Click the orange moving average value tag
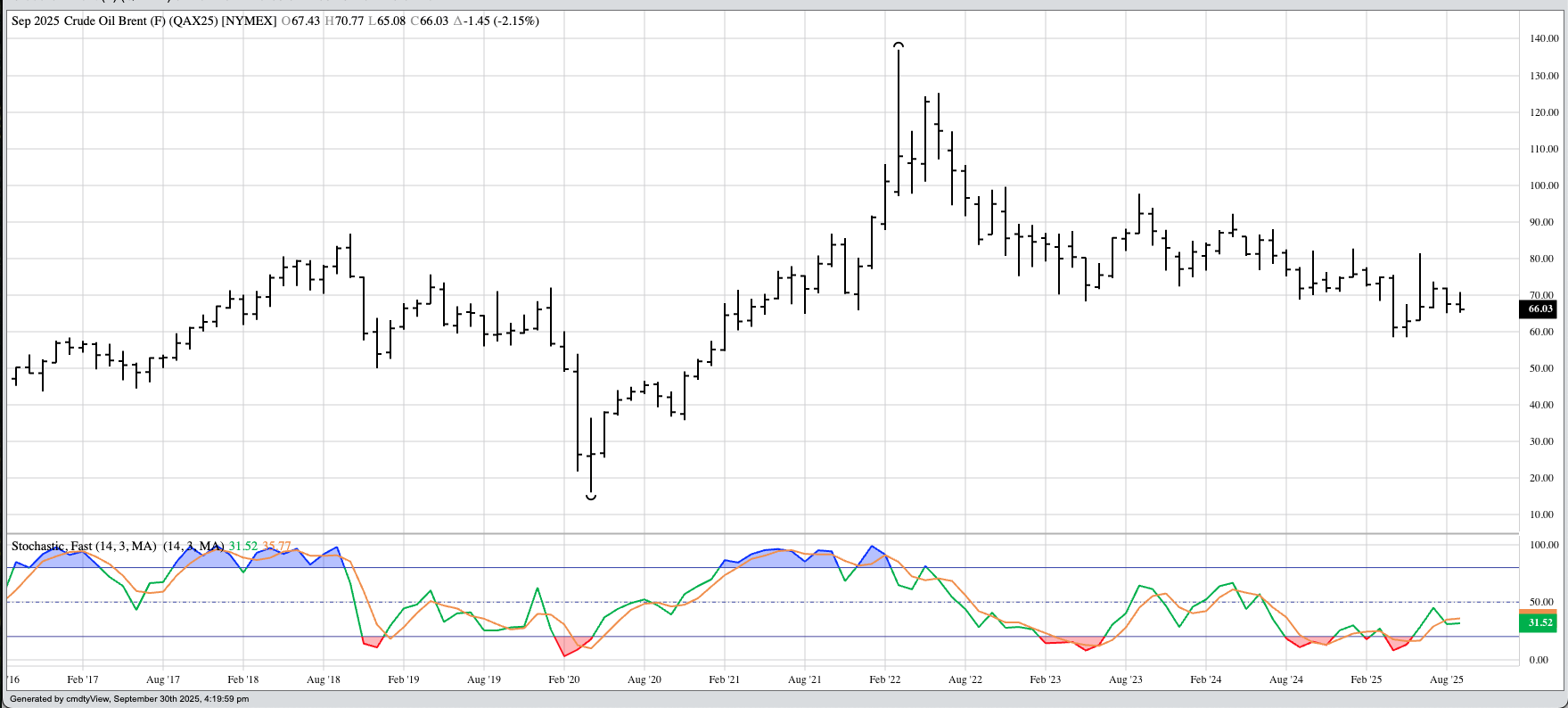The width and height of the screenshot is (1568, 708). pos(1539,612)
